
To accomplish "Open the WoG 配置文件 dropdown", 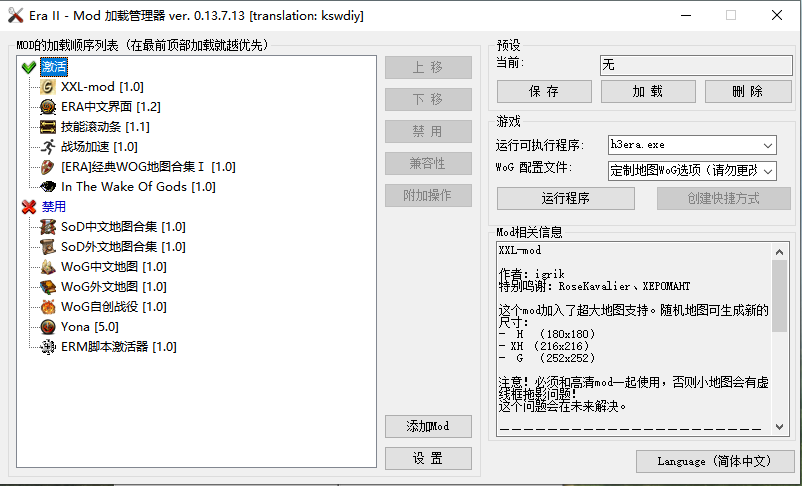I will pos(692,171).
